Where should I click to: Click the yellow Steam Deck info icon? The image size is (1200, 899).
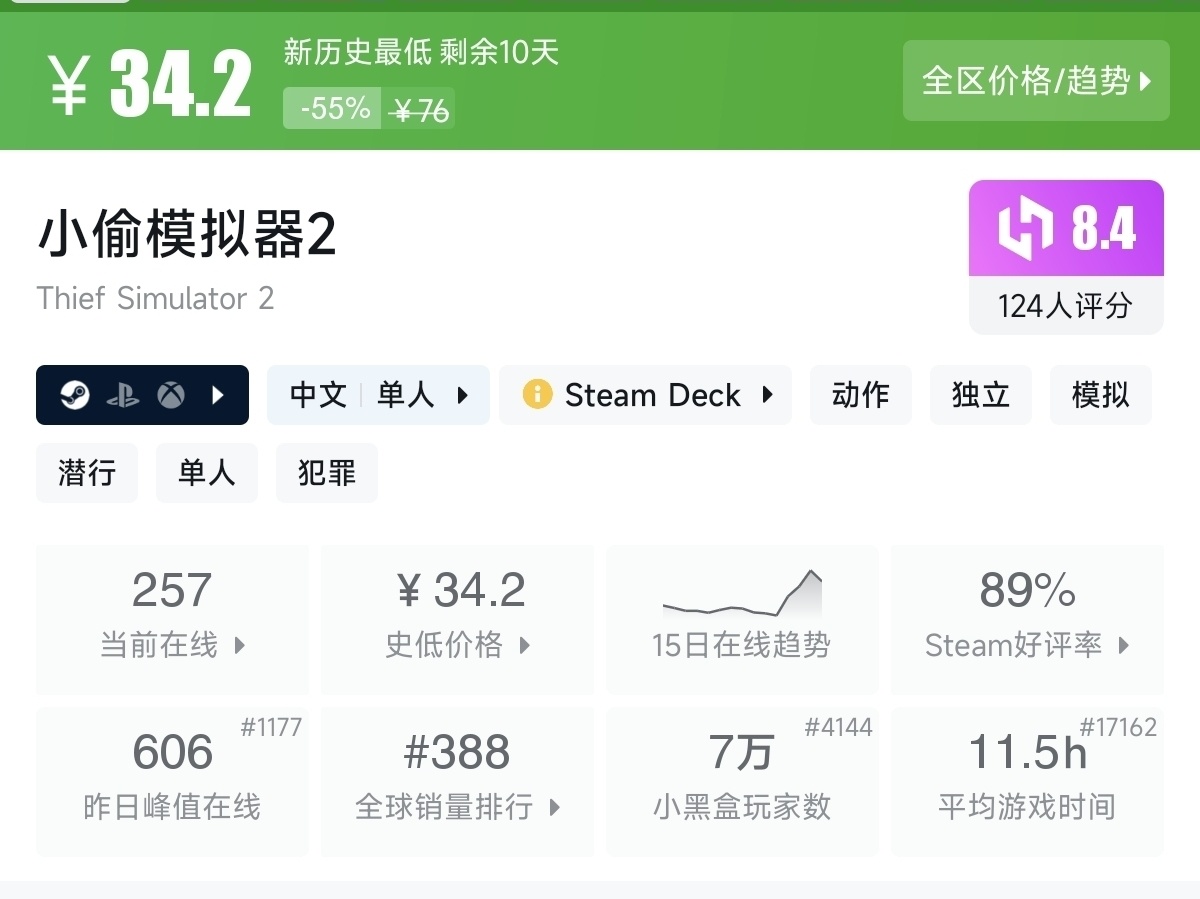(x=537, y=395)
